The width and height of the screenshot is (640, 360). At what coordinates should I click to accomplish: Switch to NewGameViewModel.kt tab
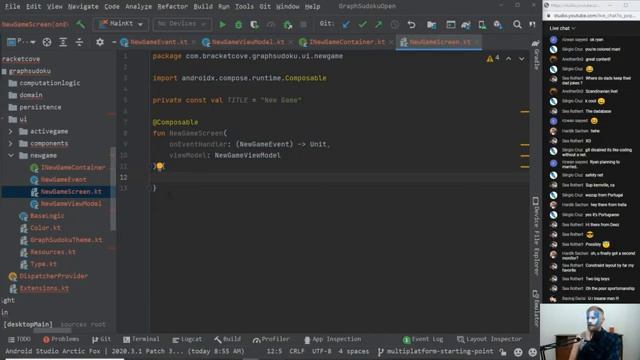[247, 42]
